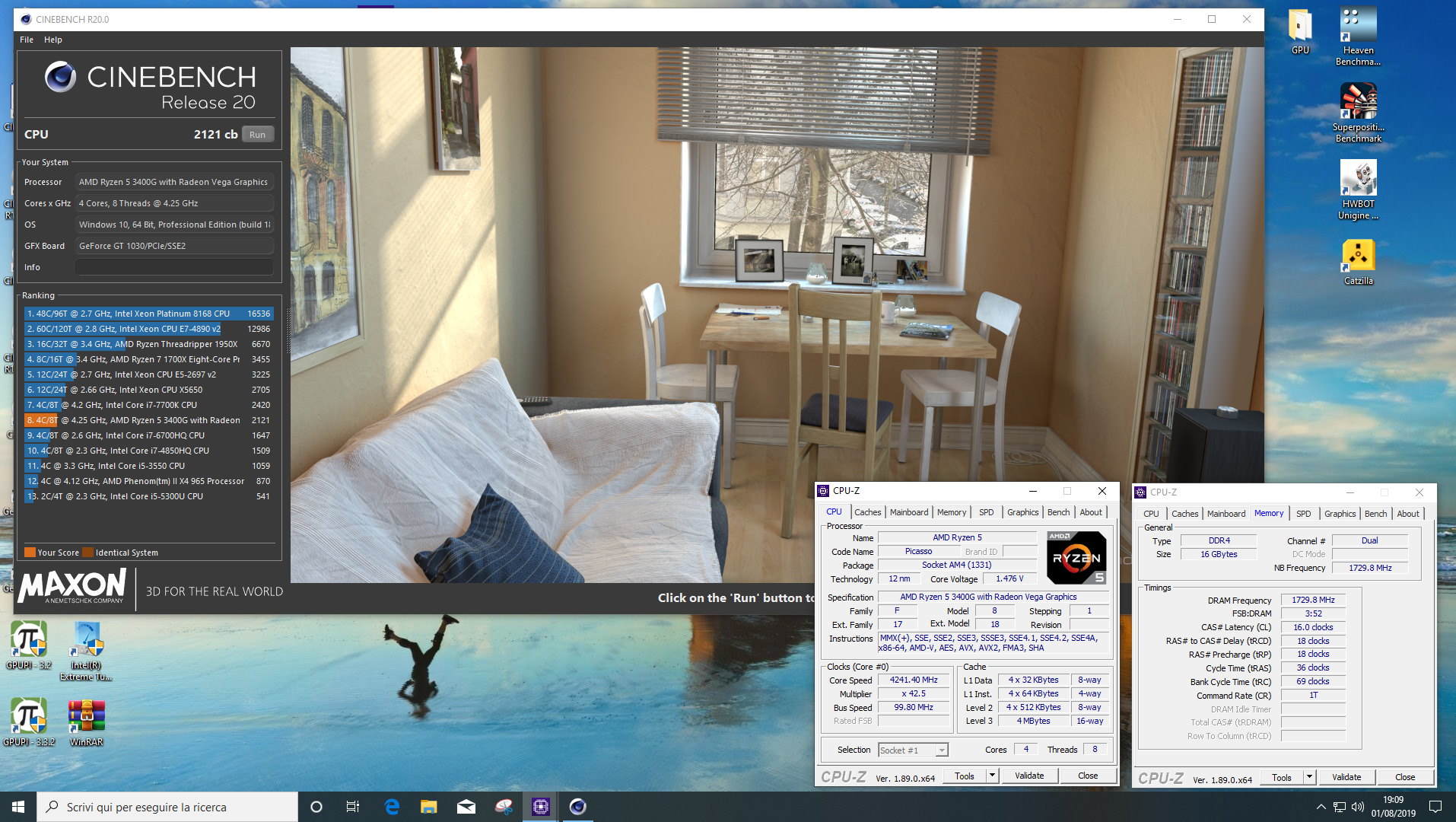Select Intel Core i7-7700K ranking row
1456x822 pixels.
[x=148, y=405]
